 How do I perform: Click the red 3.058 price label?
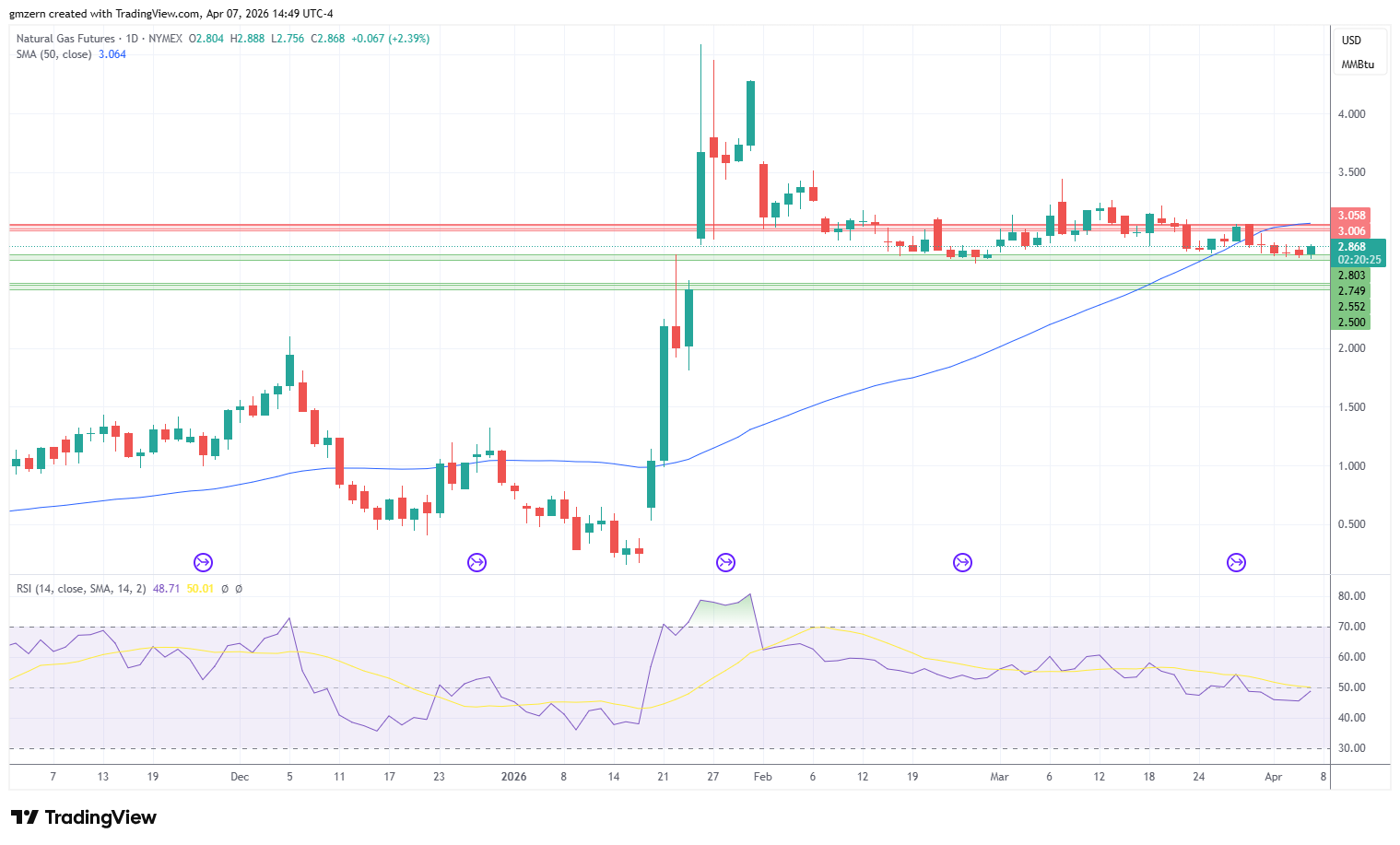click(1351, 216)
